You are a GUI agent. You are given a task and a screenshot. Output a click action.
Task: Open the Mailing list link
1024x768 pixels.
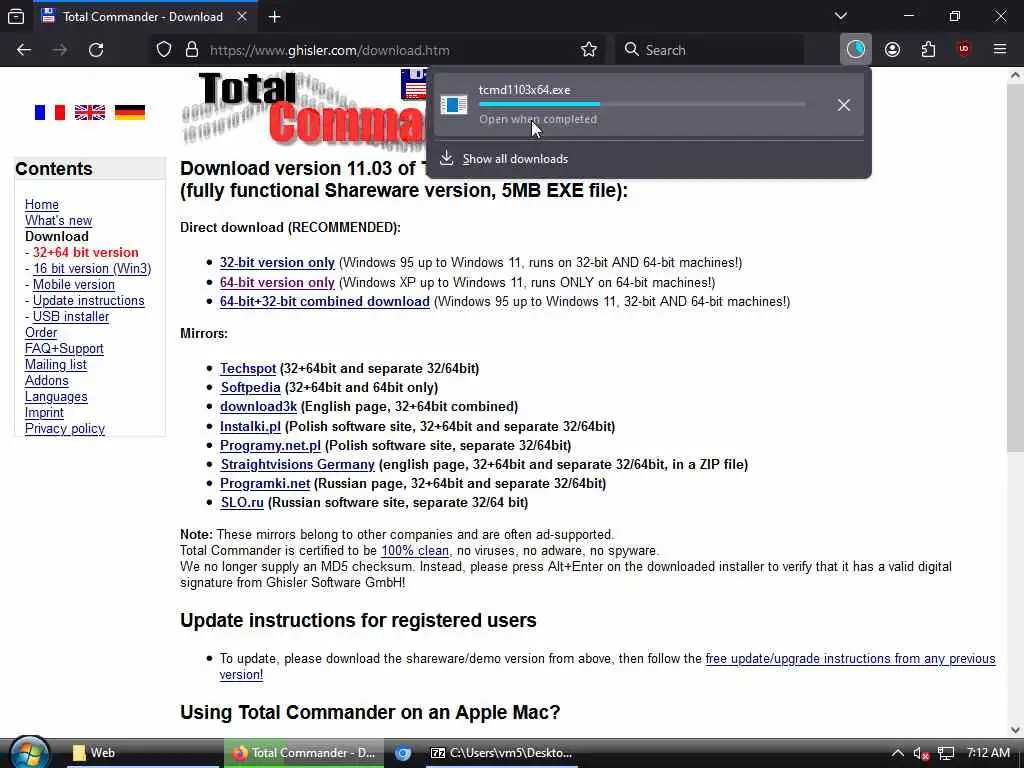[x=56, y=364]
